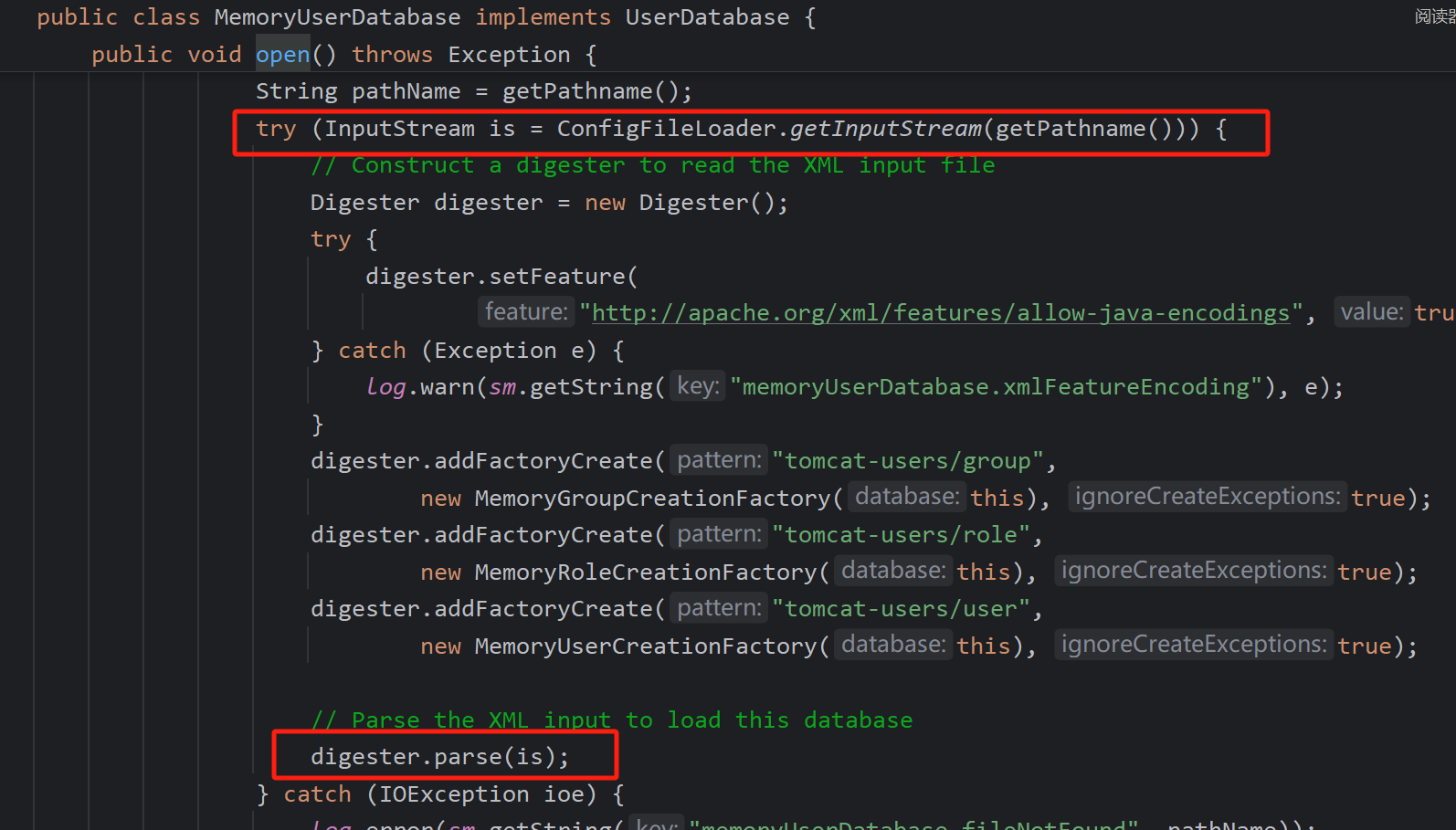This screenshot has width=1456, height=830.
Task: Click the MemoryRoleCreationFactory constructor
Action: click(646, 573)
